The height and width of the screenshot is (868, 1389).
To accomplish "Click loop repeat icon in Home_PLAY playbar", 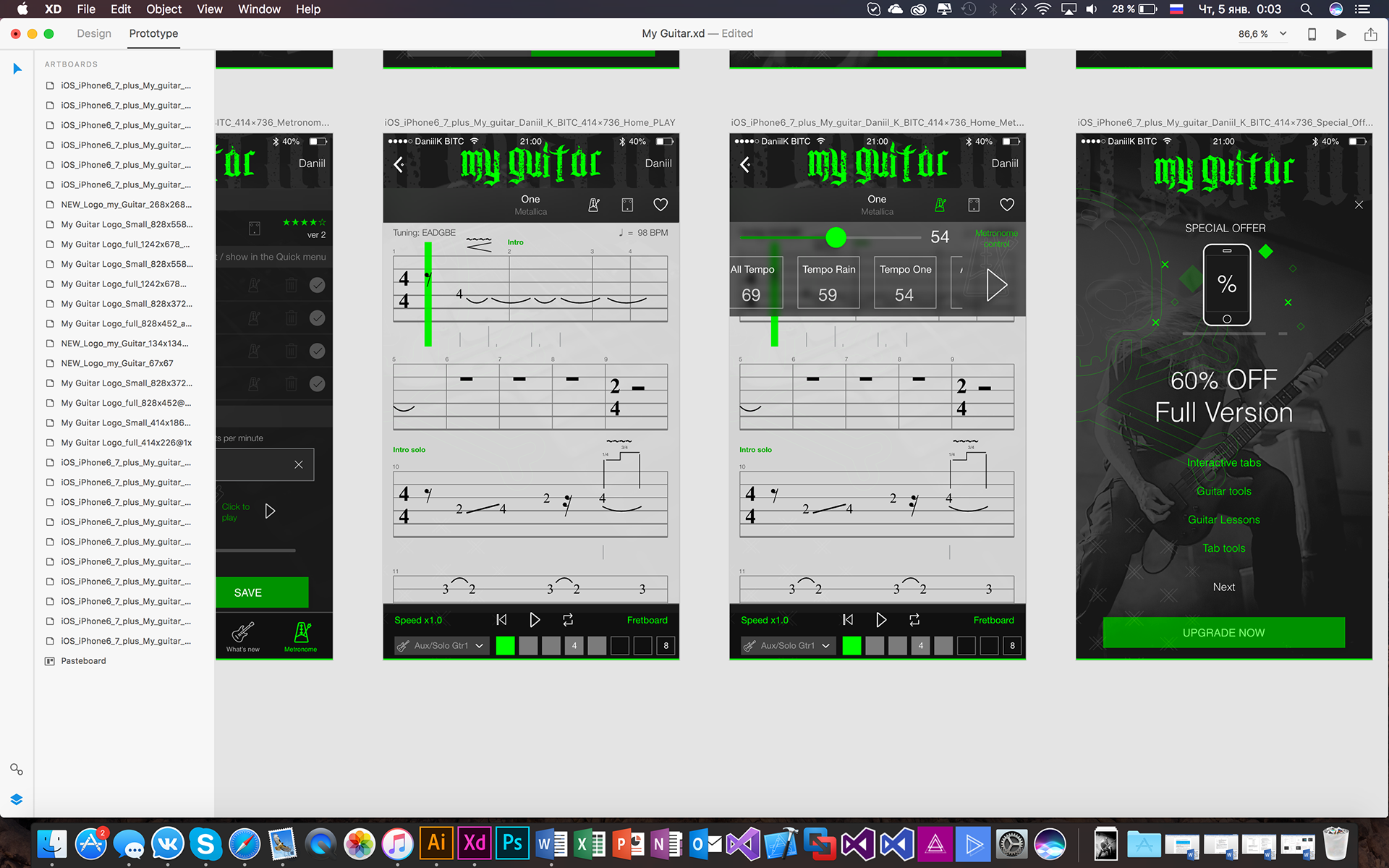I will click(568, 620).
